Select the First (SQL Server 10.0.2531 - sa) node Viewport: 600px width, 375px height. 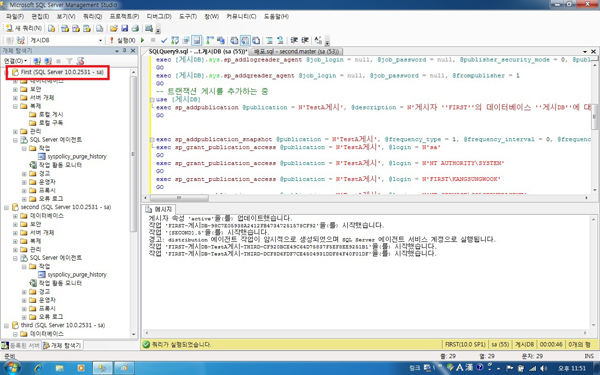click(x=62, y=72)
